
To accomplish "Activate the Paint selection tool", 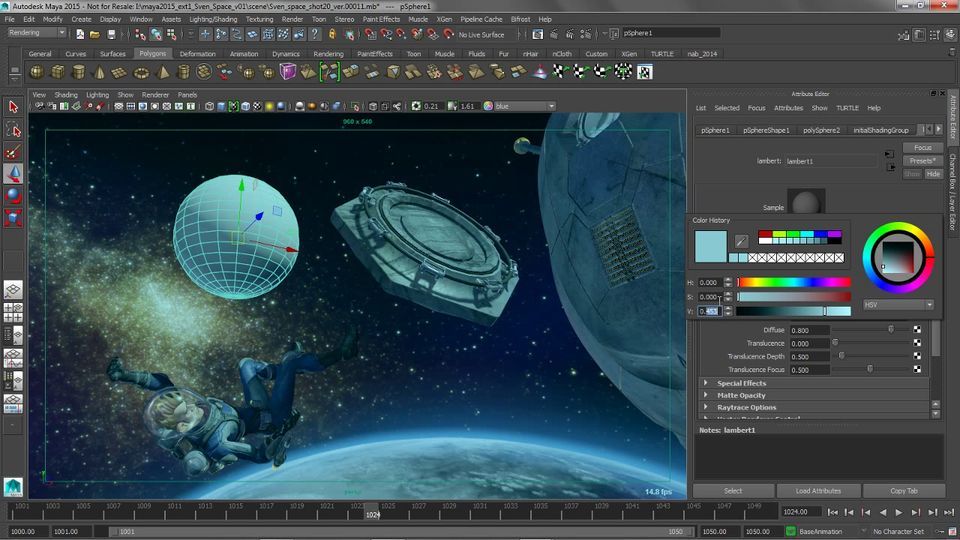I will [13, 151].
